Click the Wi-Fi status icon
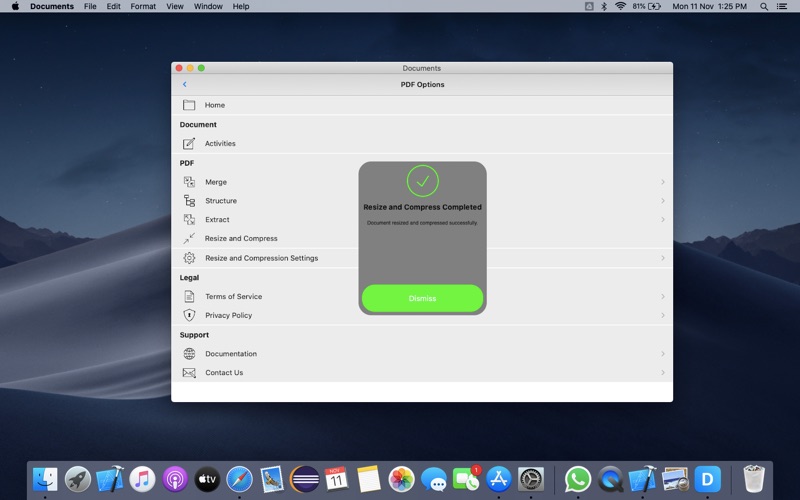 point(620,6)
